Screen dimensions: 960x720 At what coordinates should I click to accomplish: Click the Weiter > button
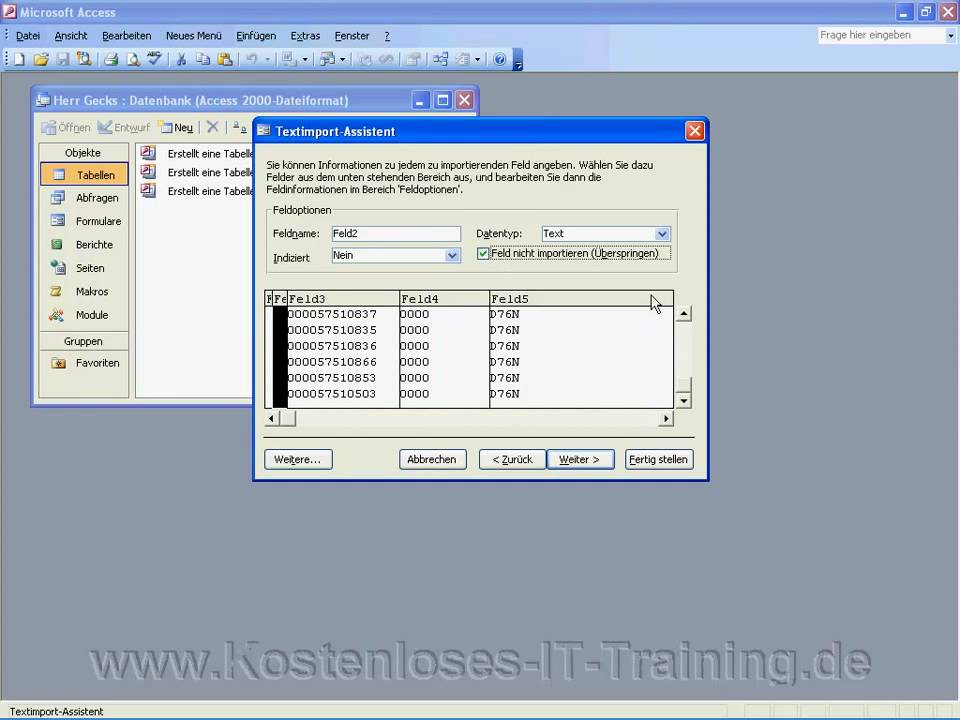[580, 460]
